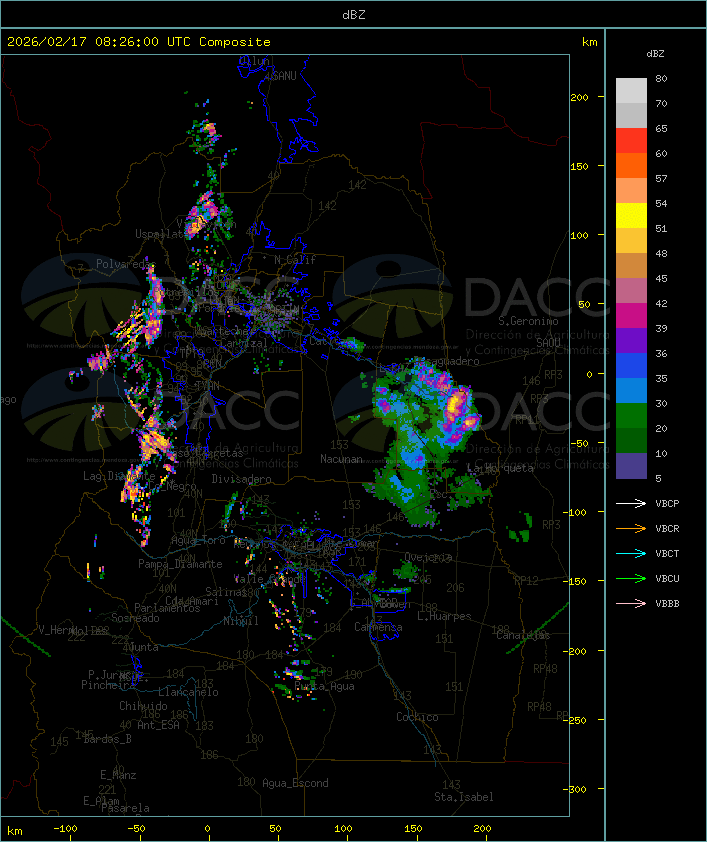This screenshot has width=707, height=842.
Task: Click the km label at the bottom left
Action: point(14,831)
